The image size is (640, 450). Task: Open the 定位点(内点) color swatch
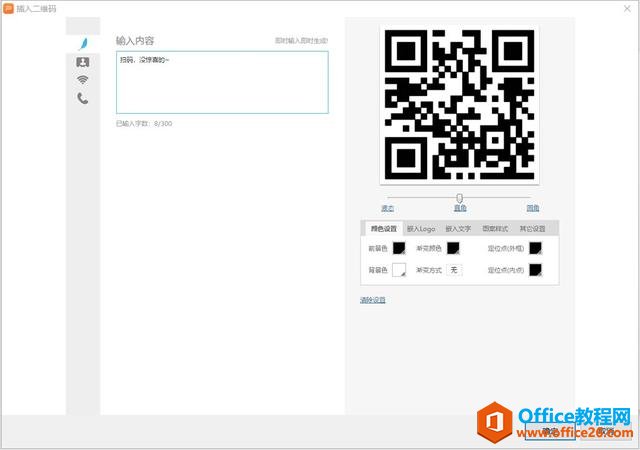point(535,270)
